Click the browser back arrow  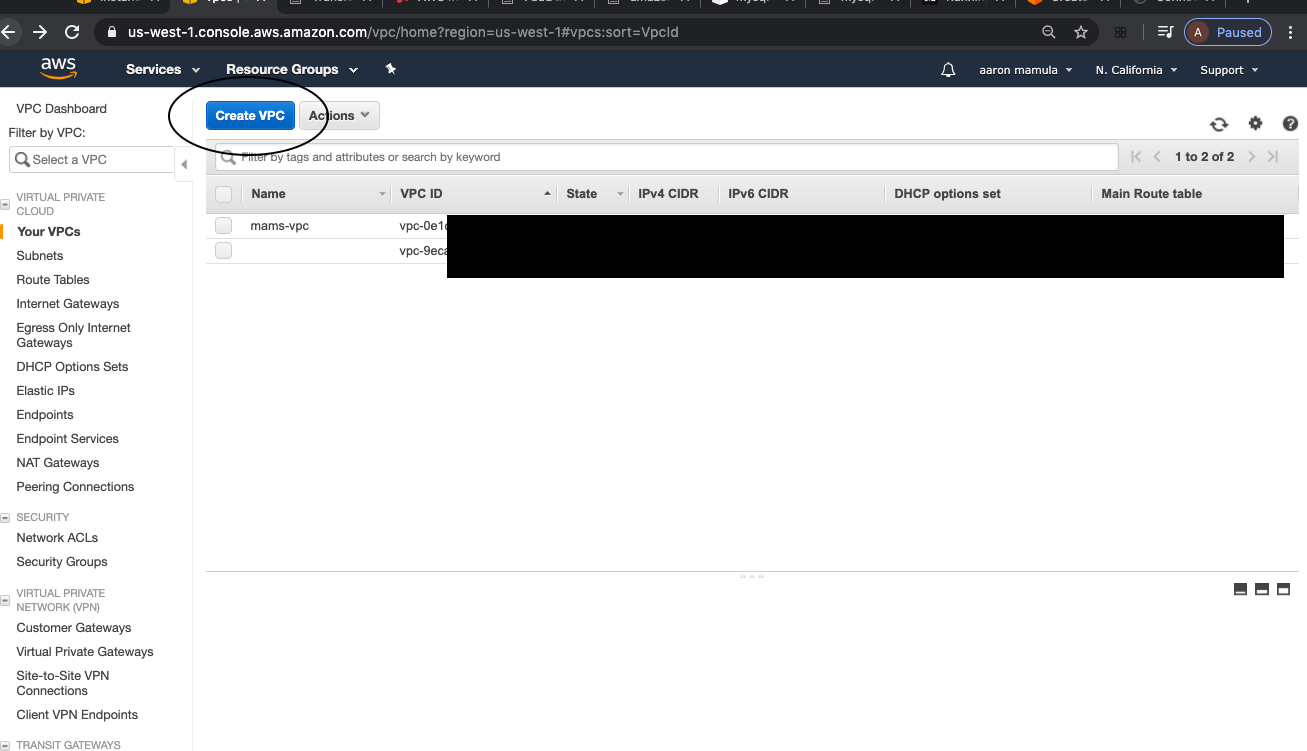point(9,32)
